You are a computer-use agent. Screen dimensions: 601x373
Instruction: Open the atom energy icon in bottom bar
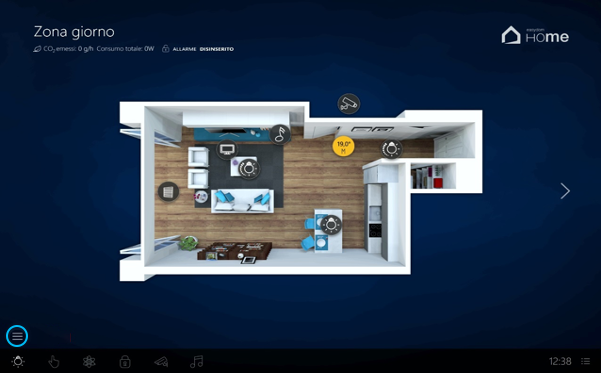tap(89, 361)
